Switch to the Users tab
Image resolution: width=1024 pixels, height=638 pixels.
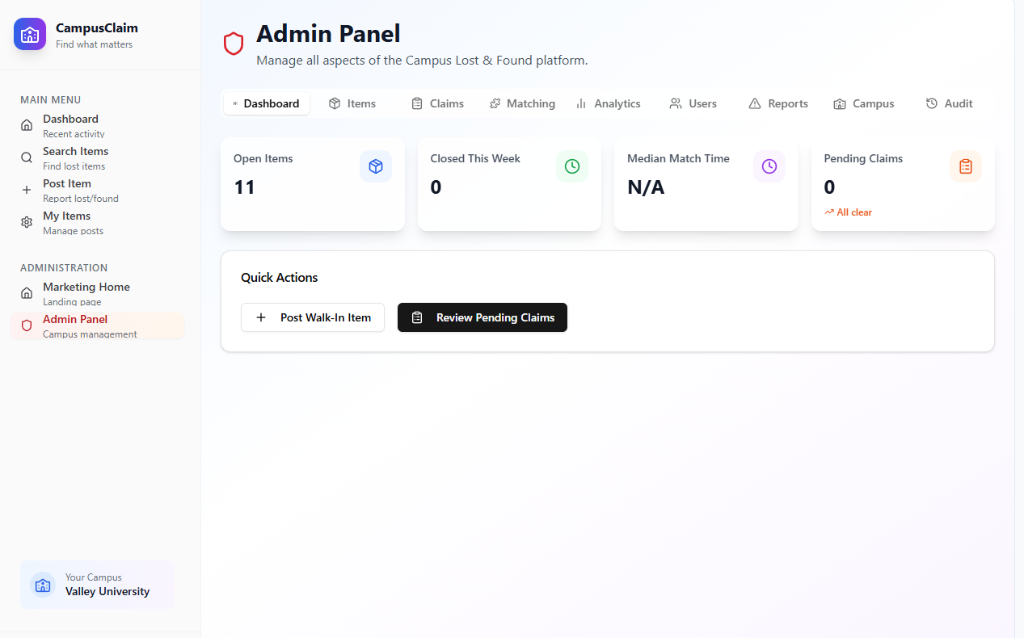[693, 103]
